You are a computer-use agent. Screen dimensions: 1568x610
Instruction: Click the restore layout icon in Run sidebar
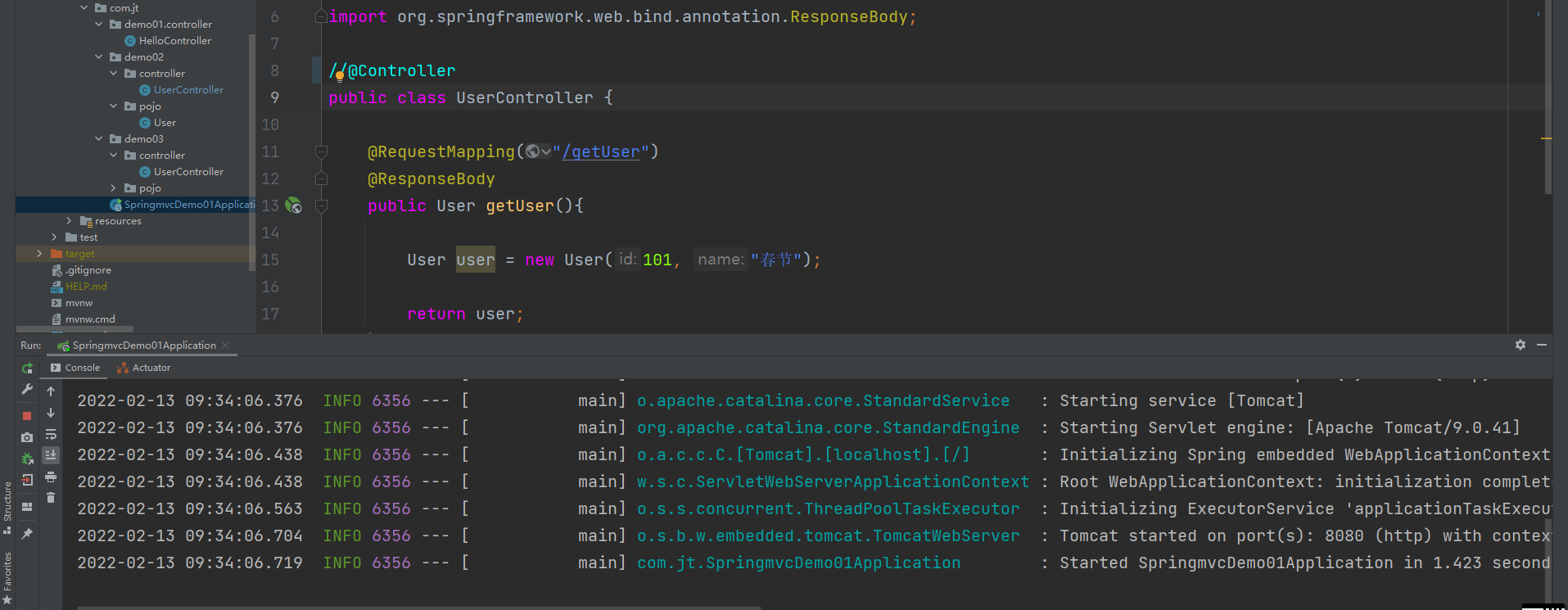coord(27,507)
